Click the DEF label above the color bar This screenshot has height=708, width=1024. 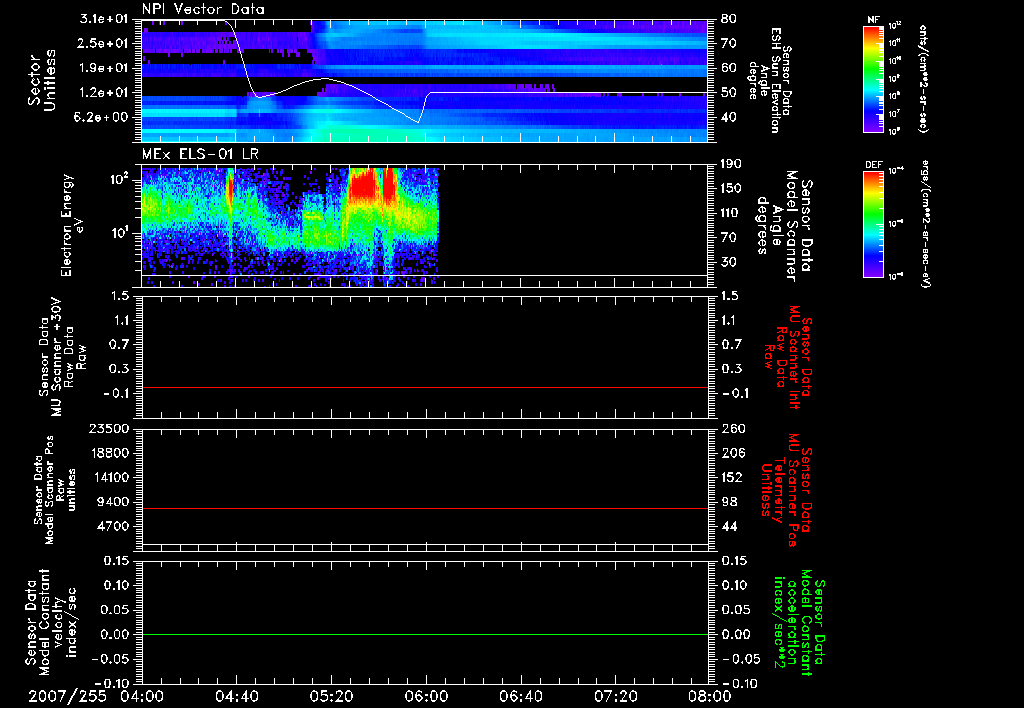pyautogui.click(x=874, y=165)
